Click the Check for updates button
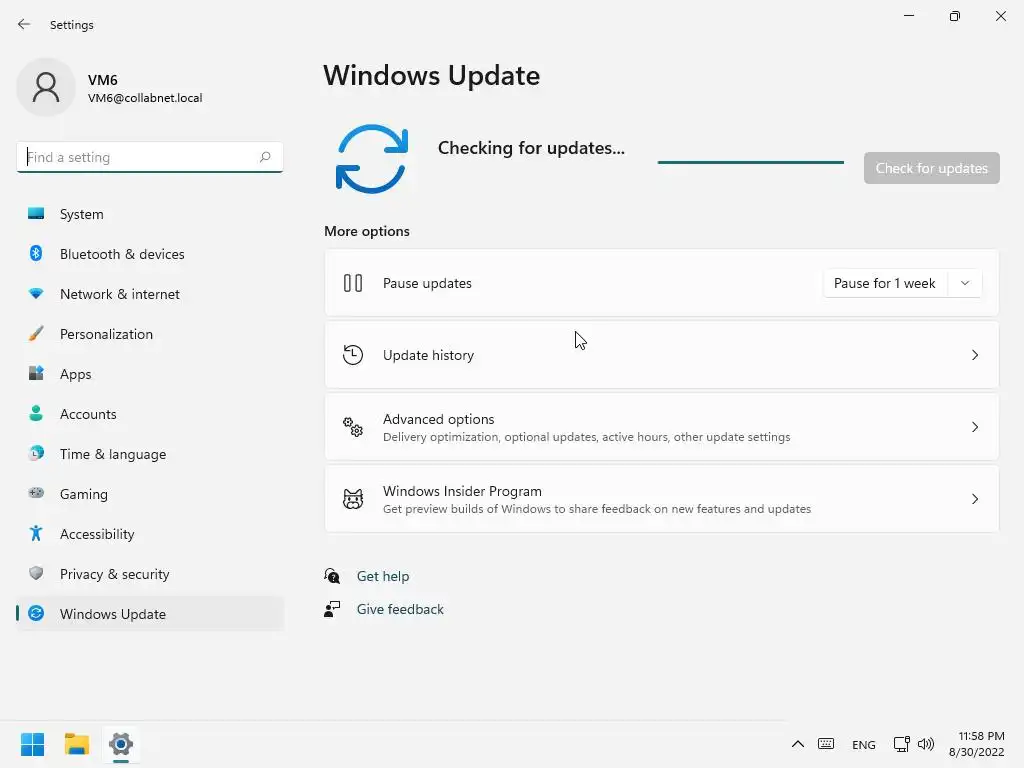The height and width of the screenshot is (768, 1024). pos(931,168)
